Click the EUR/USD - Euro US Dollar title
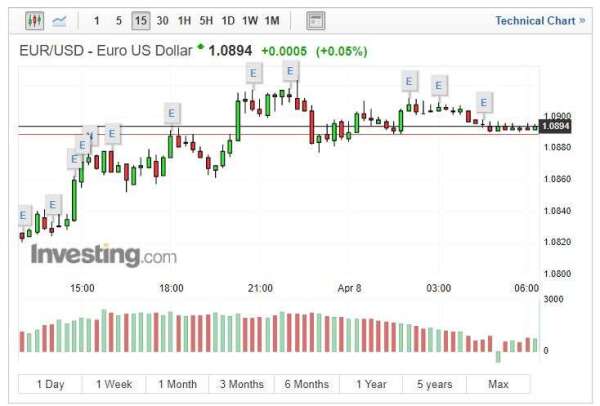600x406 pixels. (x=106, y=51)
